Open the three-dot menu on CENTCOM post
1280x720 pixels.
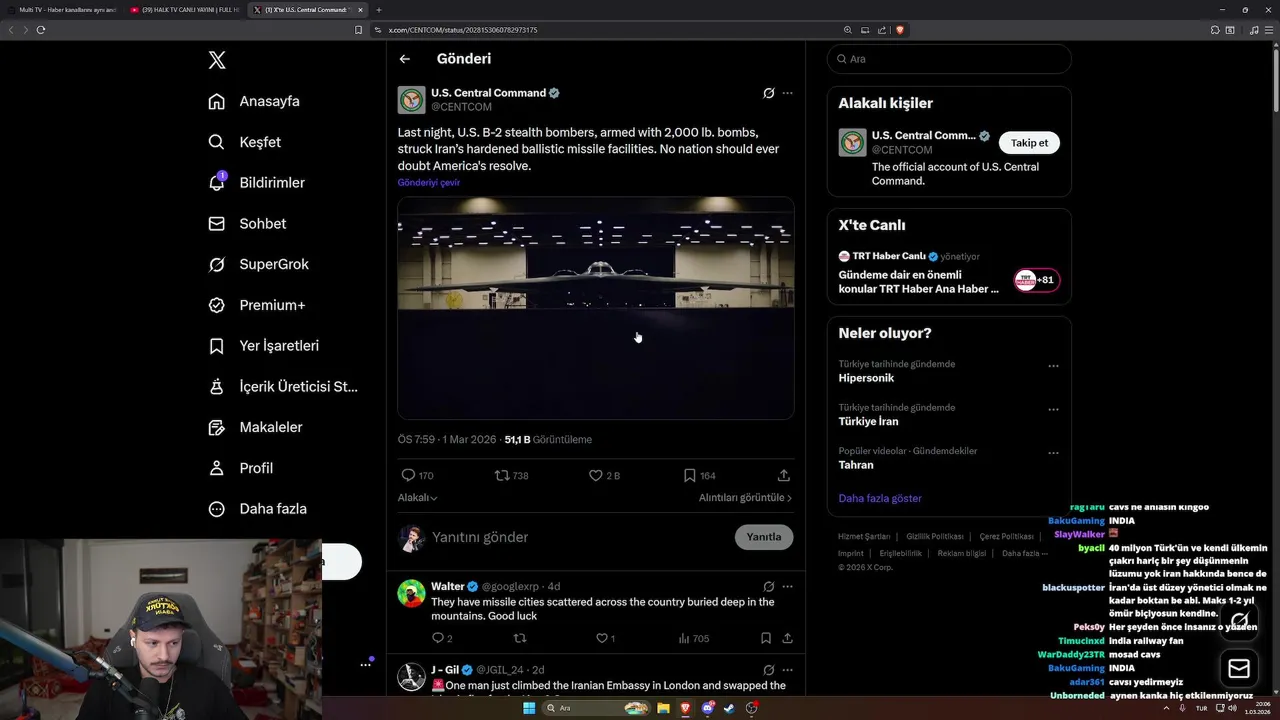click(787, 93)
